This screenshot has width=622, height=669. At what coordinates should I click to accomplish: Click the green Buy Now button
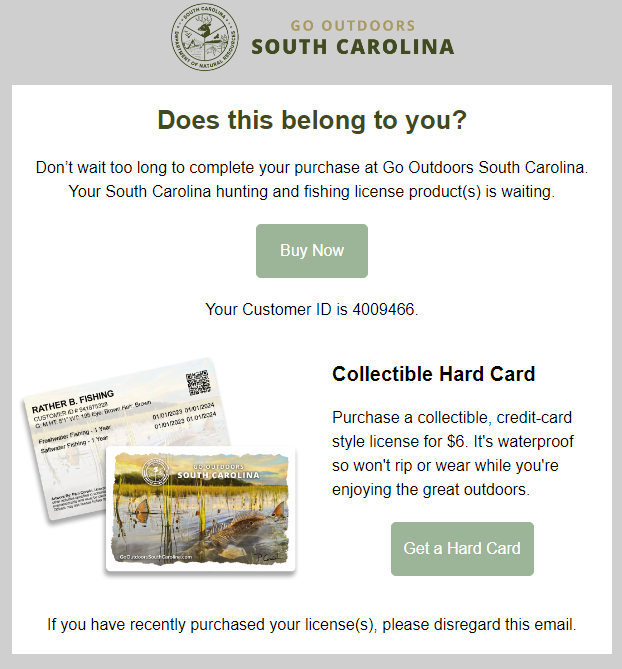pyautogui.click(x=312, y=251)
